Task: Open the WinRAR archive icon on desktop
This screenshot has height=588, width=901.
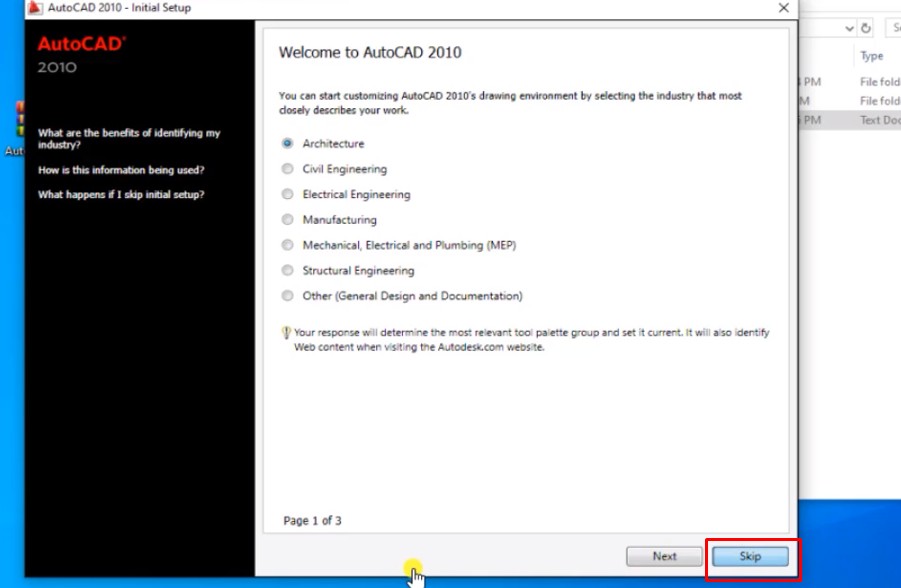Action: (17, 120)
